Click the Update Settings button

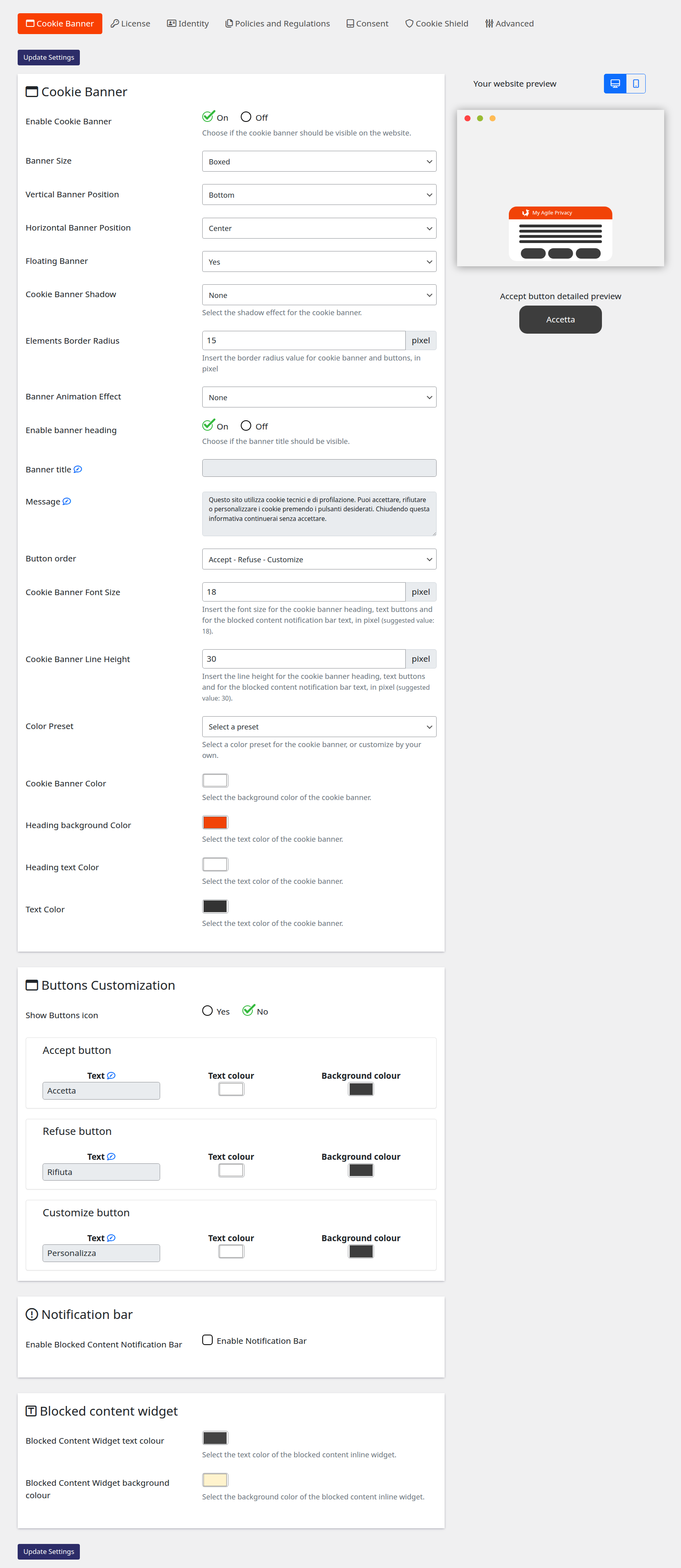coord(48,57)
